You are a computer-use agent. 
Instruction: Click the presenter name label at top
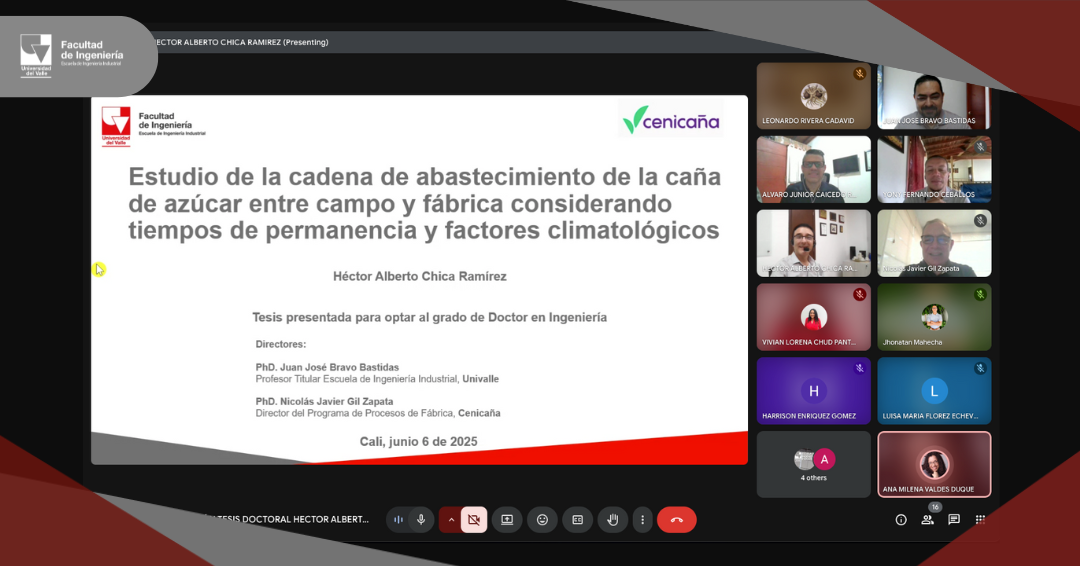(x=238, y=42)
